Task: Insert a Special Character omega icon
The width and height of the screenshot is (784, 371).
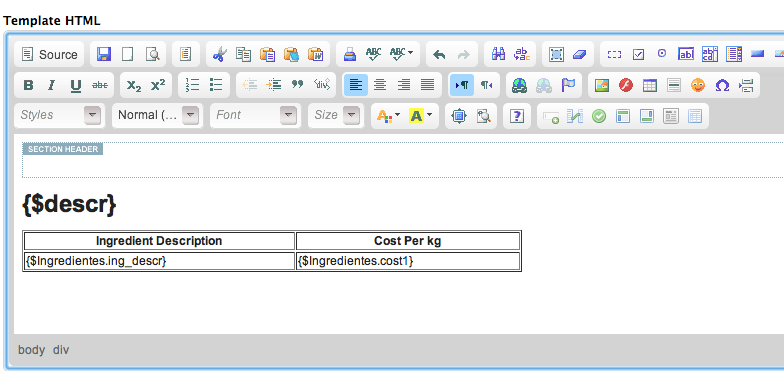Action: tap(722, 85)
